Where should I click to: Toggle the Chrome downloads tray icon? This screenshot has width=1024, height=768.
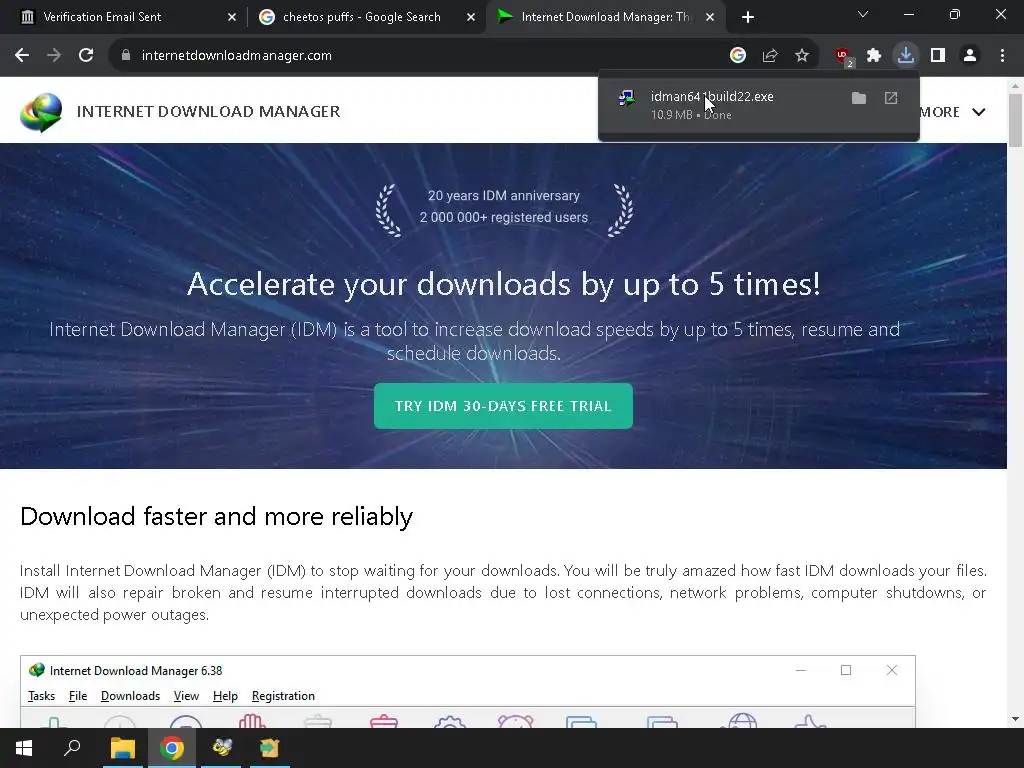click(906, 56)
